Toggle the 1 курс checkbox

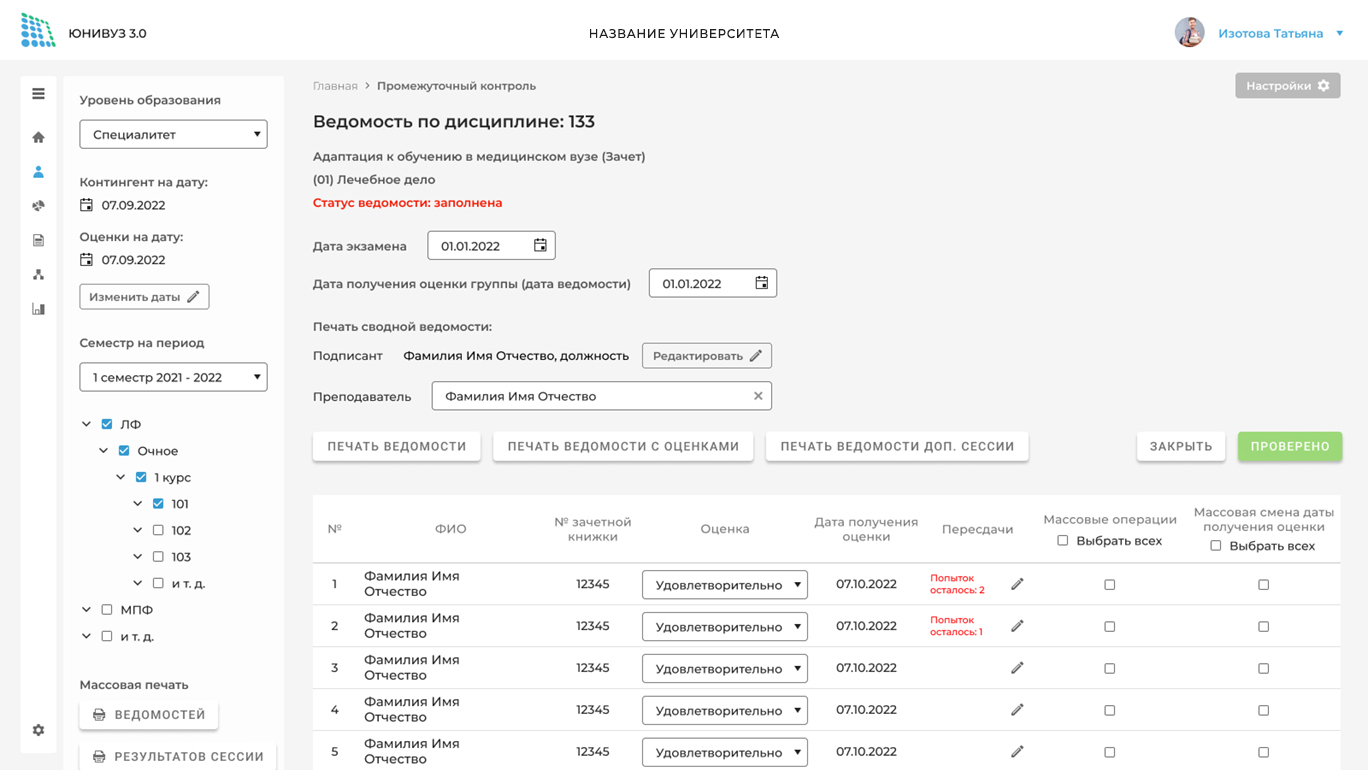(141, 477)
